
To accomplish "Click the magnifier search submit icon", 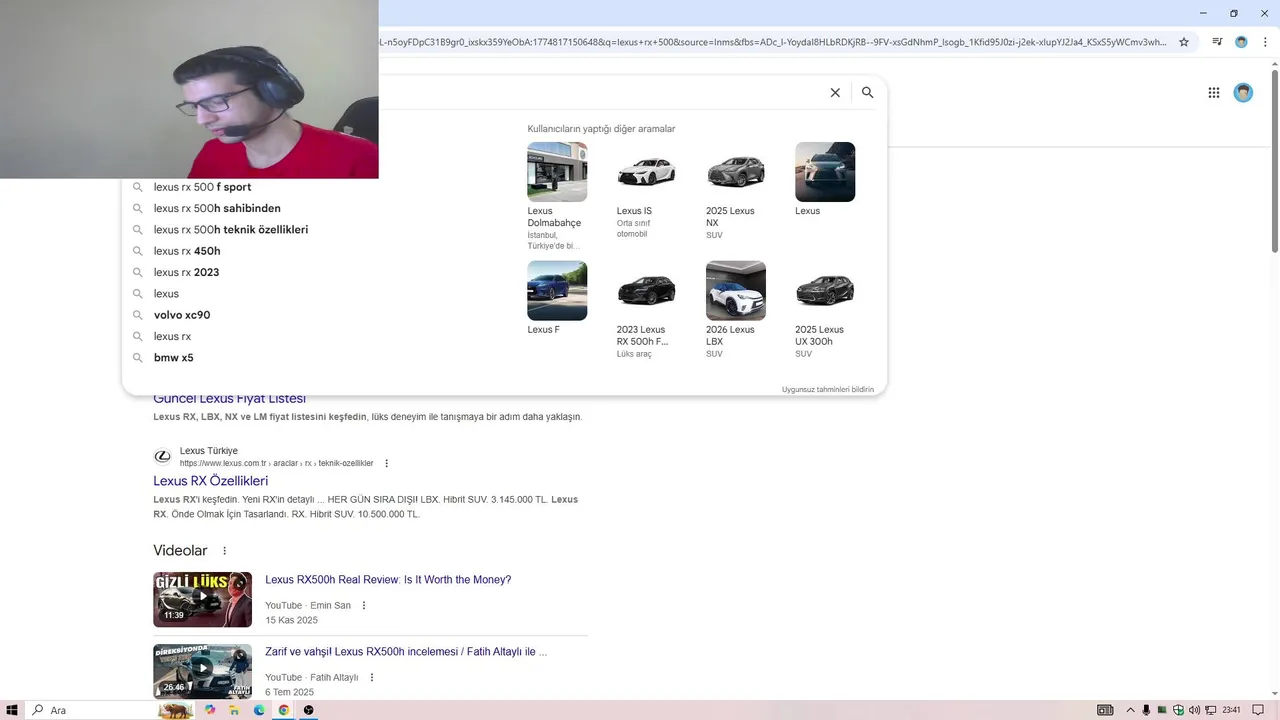I will tap(868, 93).
